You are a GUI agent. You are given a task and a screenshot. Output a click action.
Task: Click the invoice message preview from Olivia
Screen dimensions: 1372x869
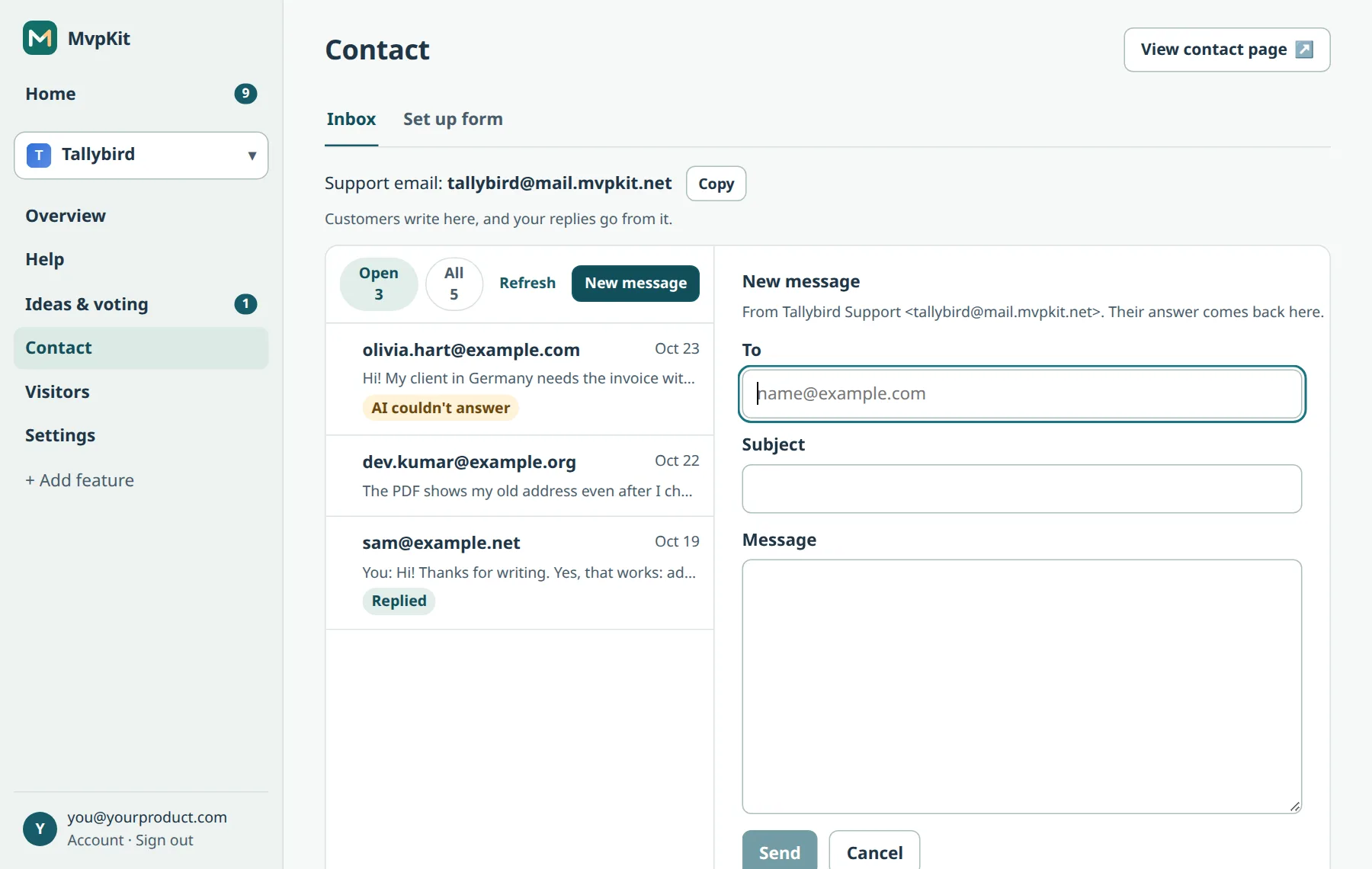528,379
